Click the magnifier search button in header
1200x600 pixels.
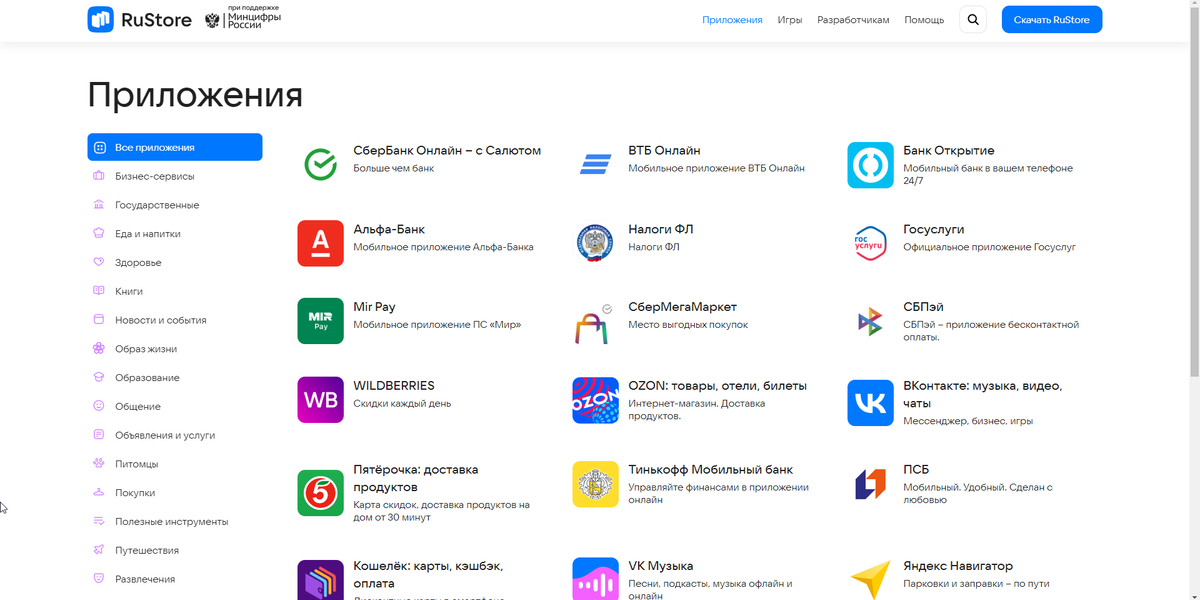pos(973,20)
